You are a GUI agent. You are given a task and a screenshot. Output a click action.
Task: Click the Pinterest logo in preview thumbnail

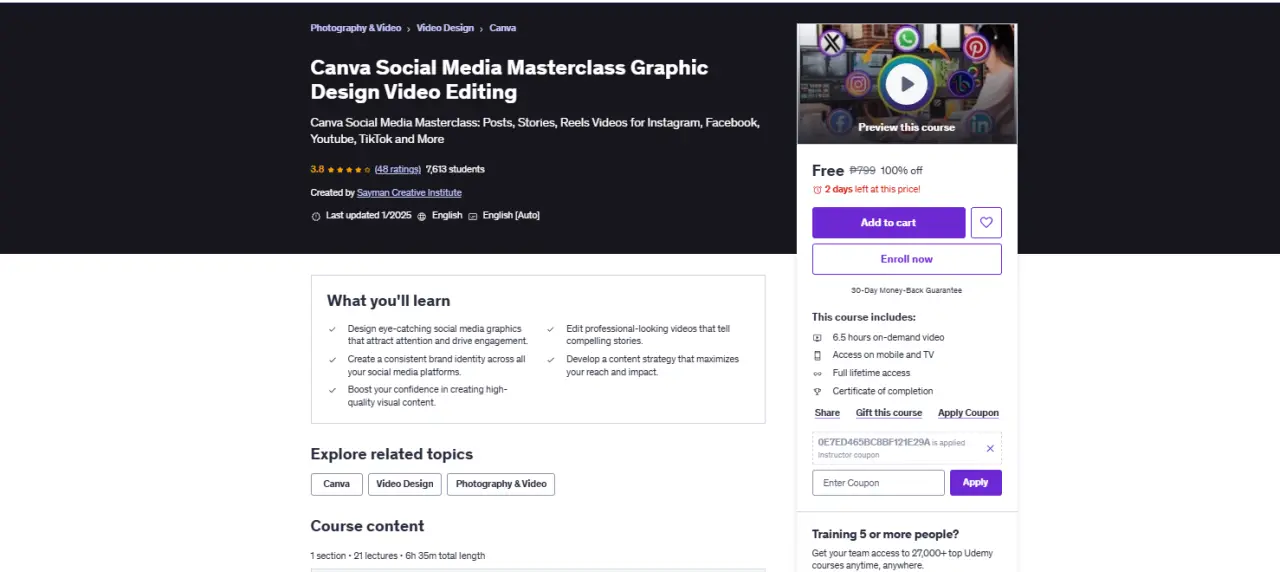(976, 47)
